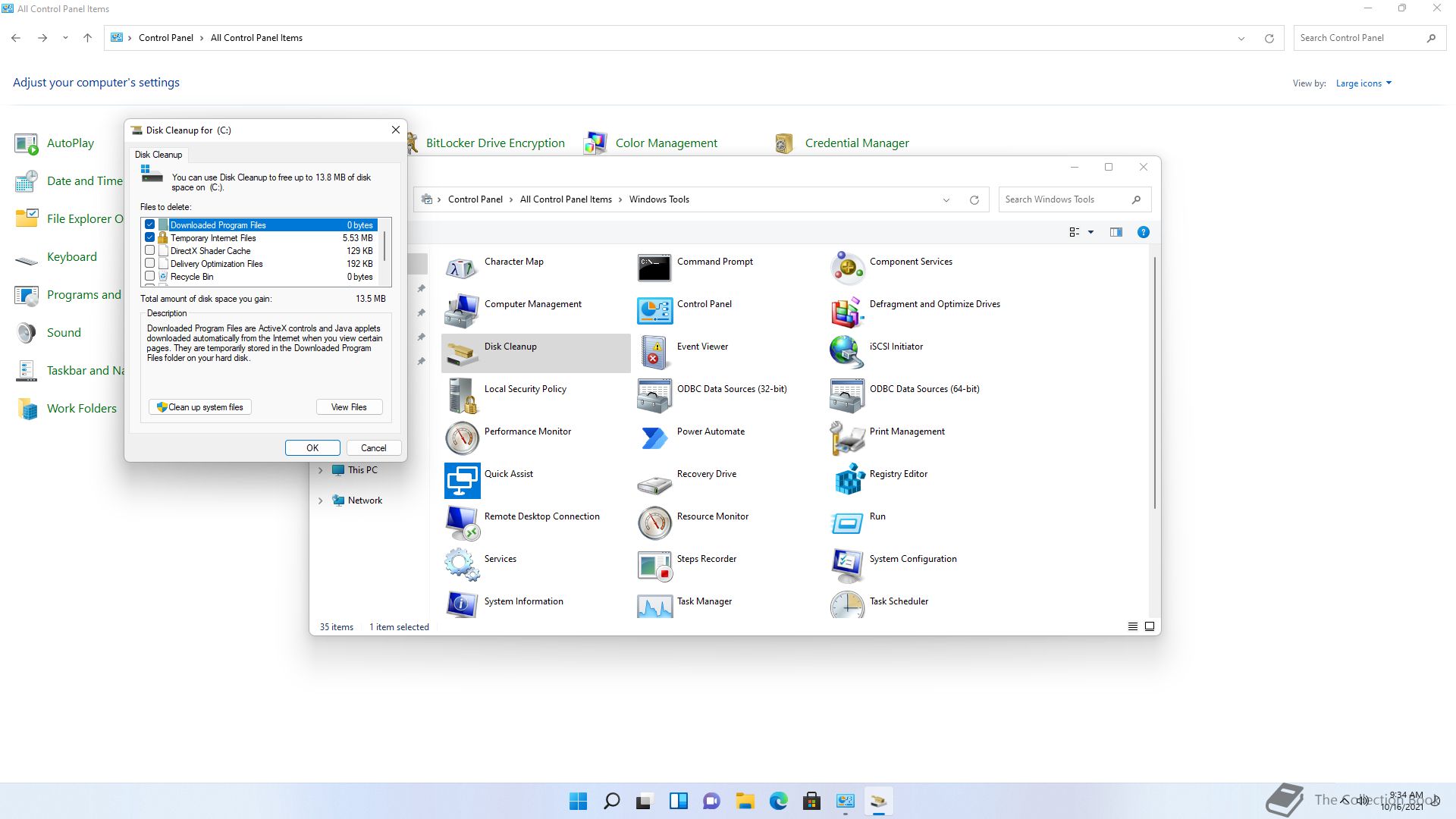Click Control Panel breadcrumb in main window
The height and width of the screenshot is (819, 1456).
coord(166,38)
